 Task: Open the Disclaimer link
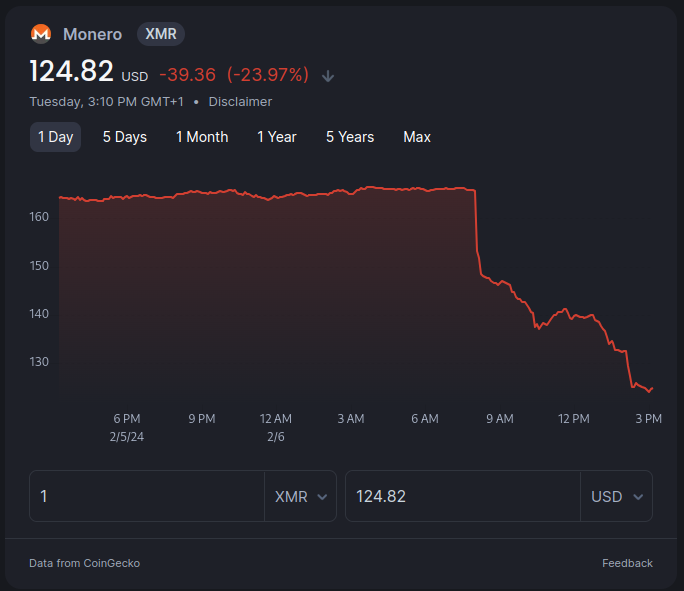click(x=240, y=101)
